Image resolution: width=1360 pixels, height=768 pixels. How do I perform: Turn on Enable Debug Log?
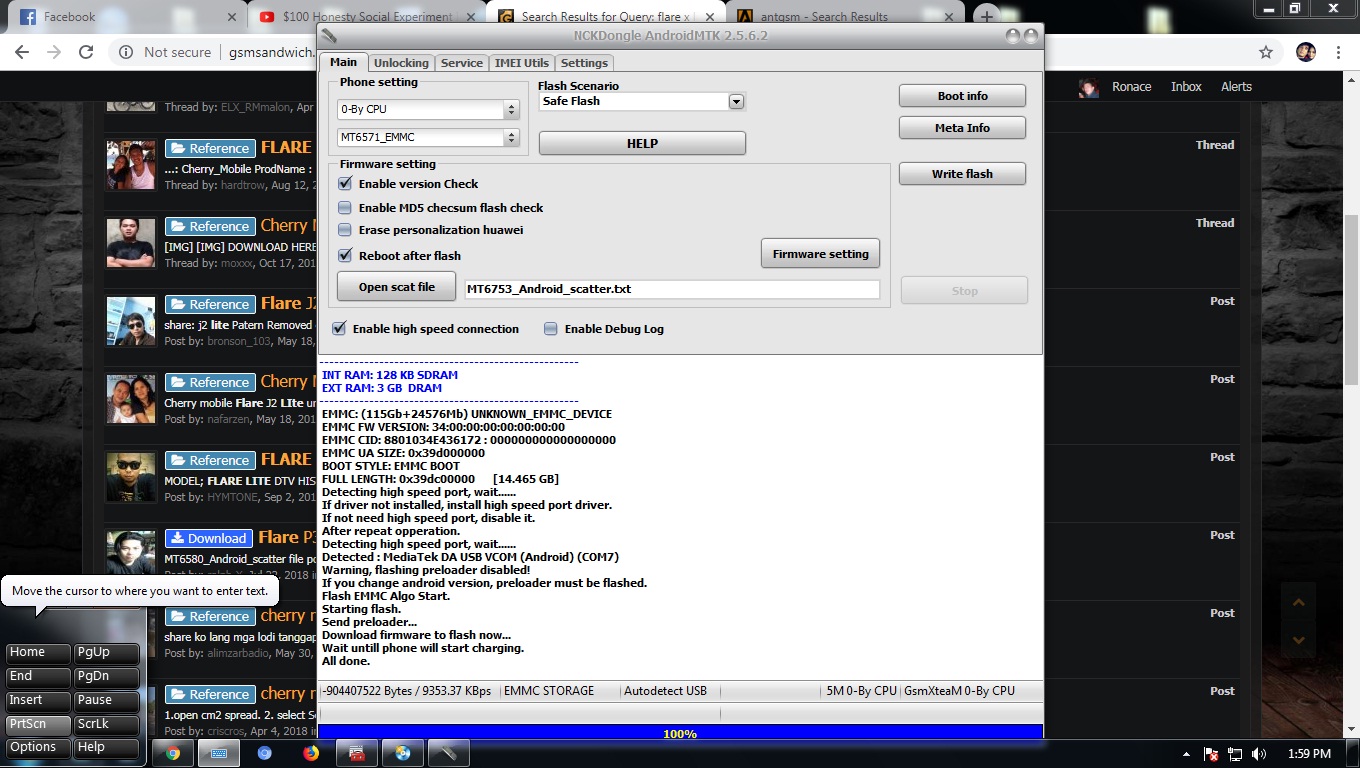(551, 329)
